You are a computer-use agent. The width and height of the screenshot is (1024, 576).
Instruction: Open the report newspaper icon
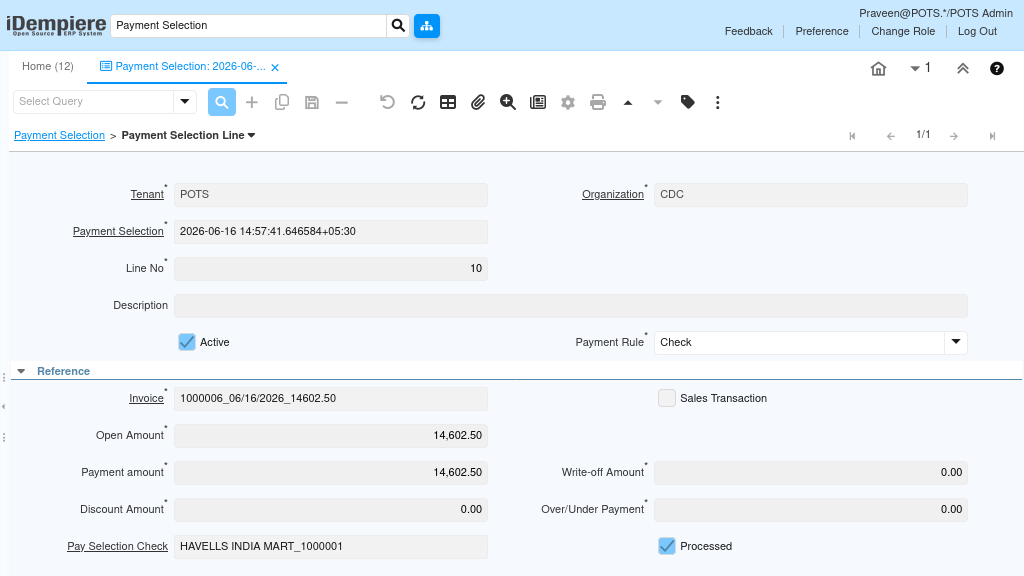pyautogui.click(x=538, y=103)
